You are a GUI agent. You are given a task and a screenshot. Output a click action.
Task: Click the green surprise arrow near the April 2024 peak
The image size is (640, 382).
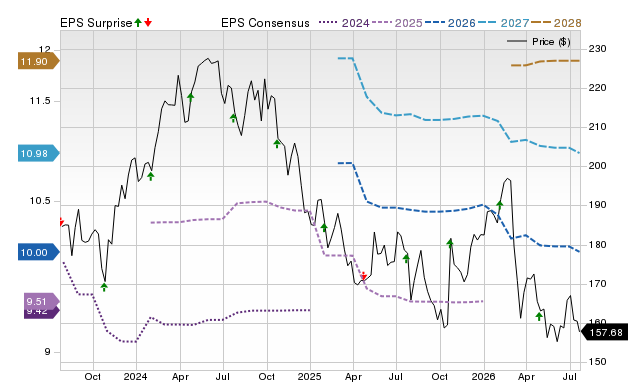pyautogui.click(x=191, y=97)
